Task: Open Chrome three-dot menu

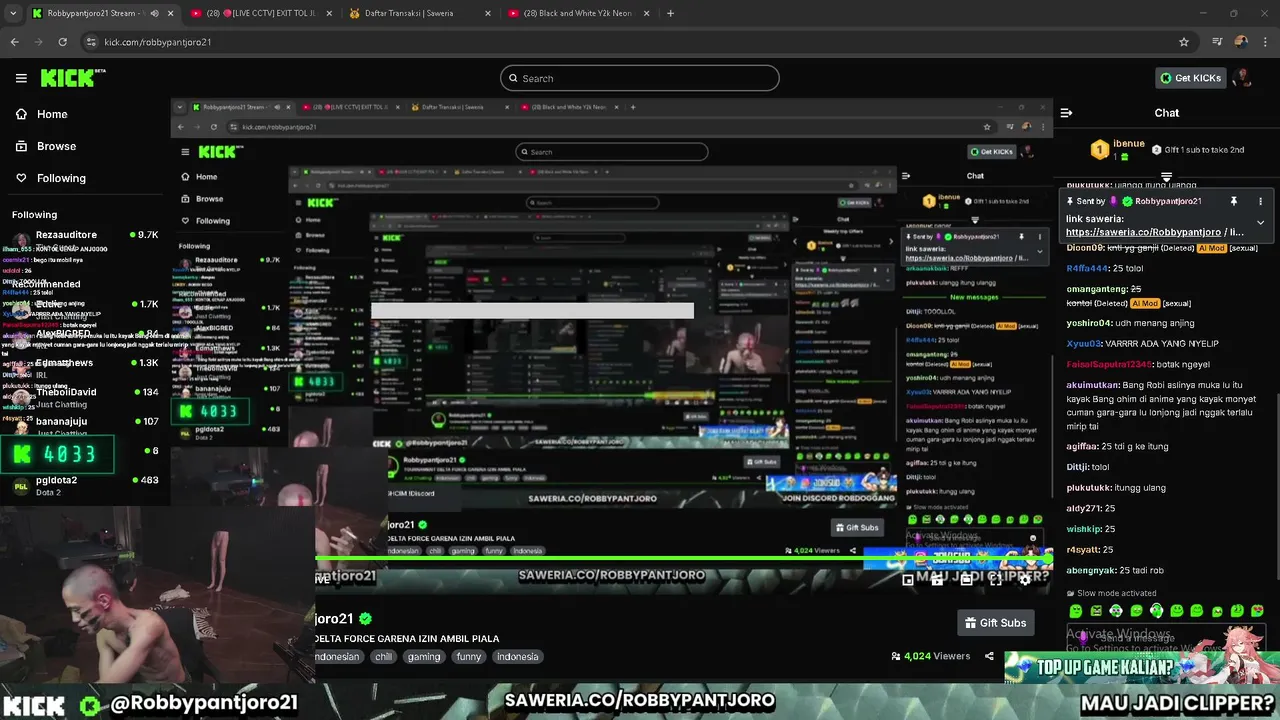Action: tap(1265, 42)
